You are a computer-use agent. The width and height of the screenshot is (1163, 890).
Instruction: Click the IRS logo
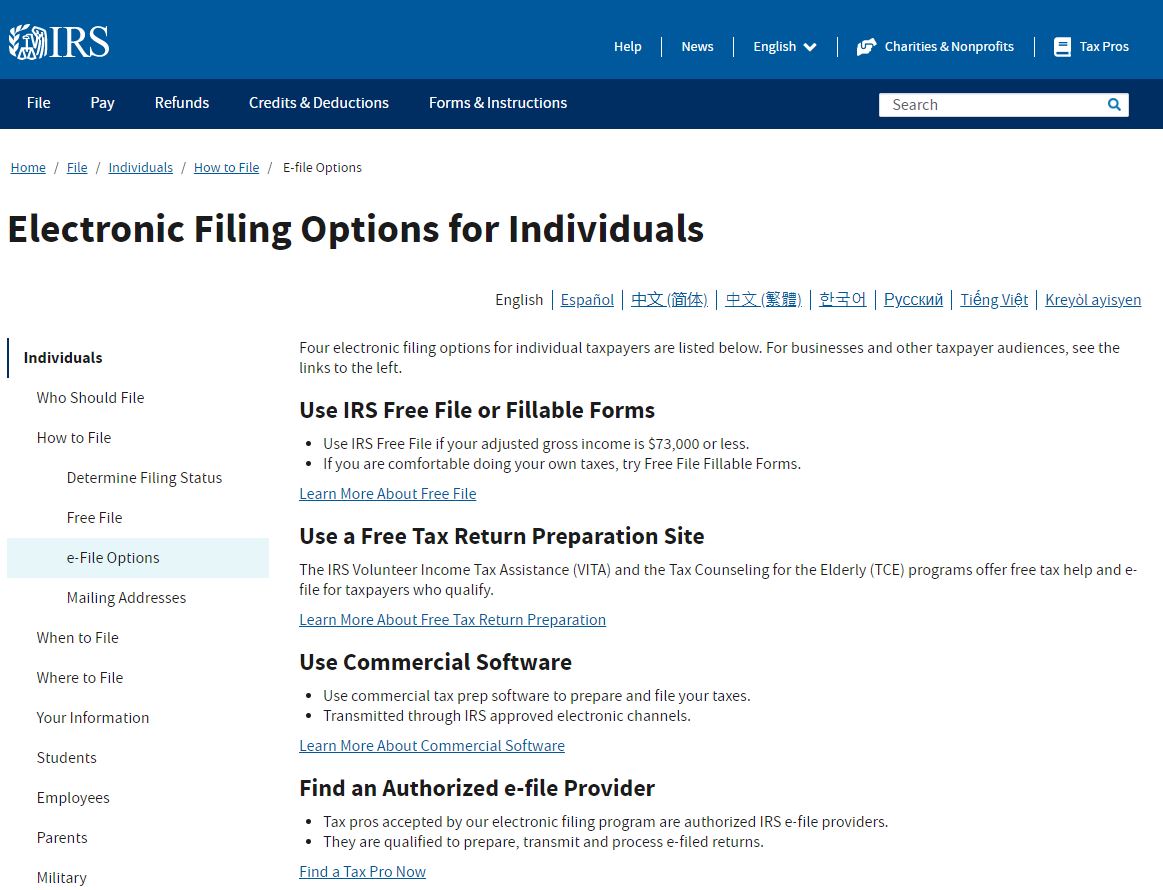[x=59, y=42]
